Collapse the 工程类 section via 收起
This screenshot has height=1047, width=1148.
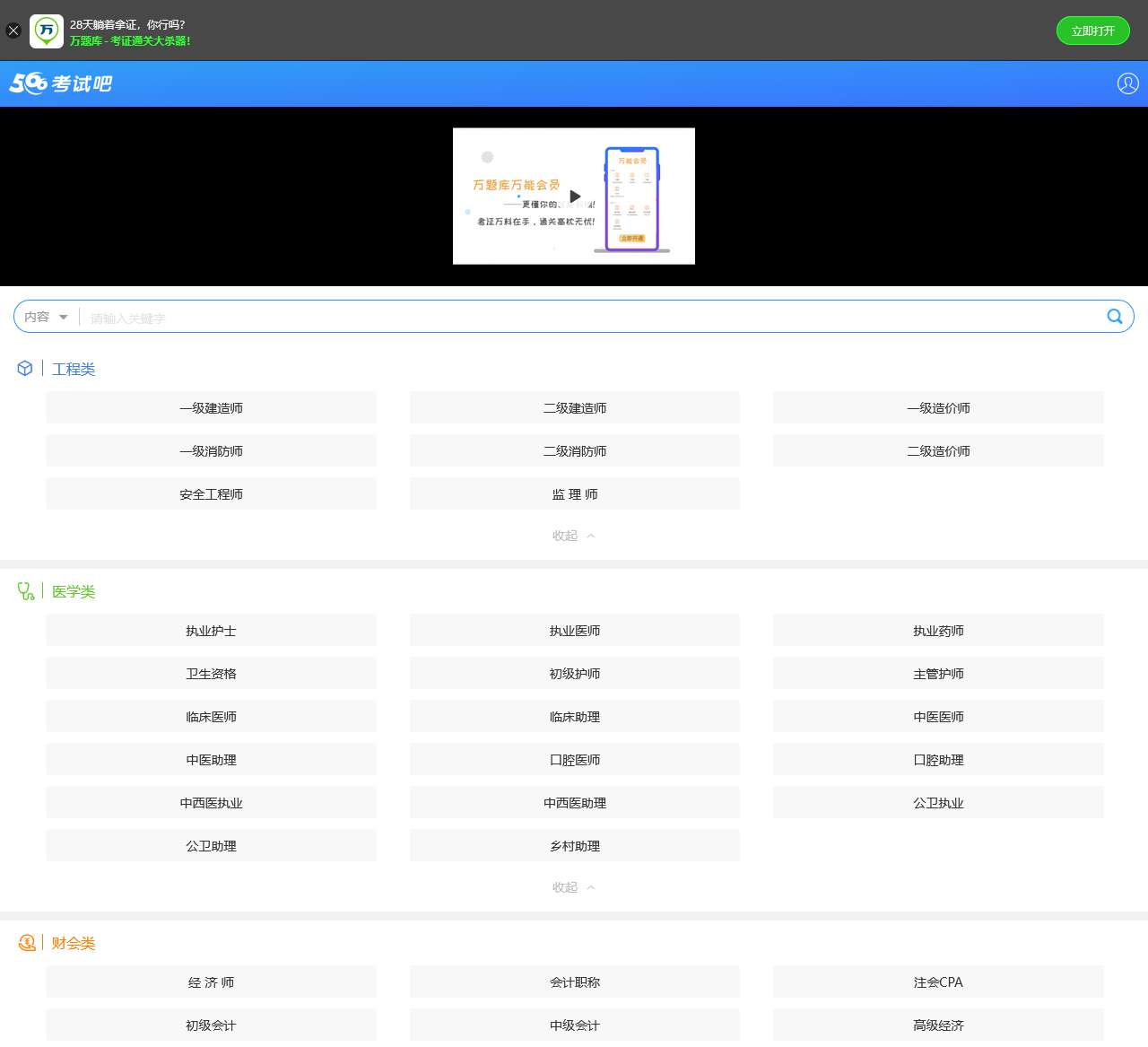pos(573,536)
